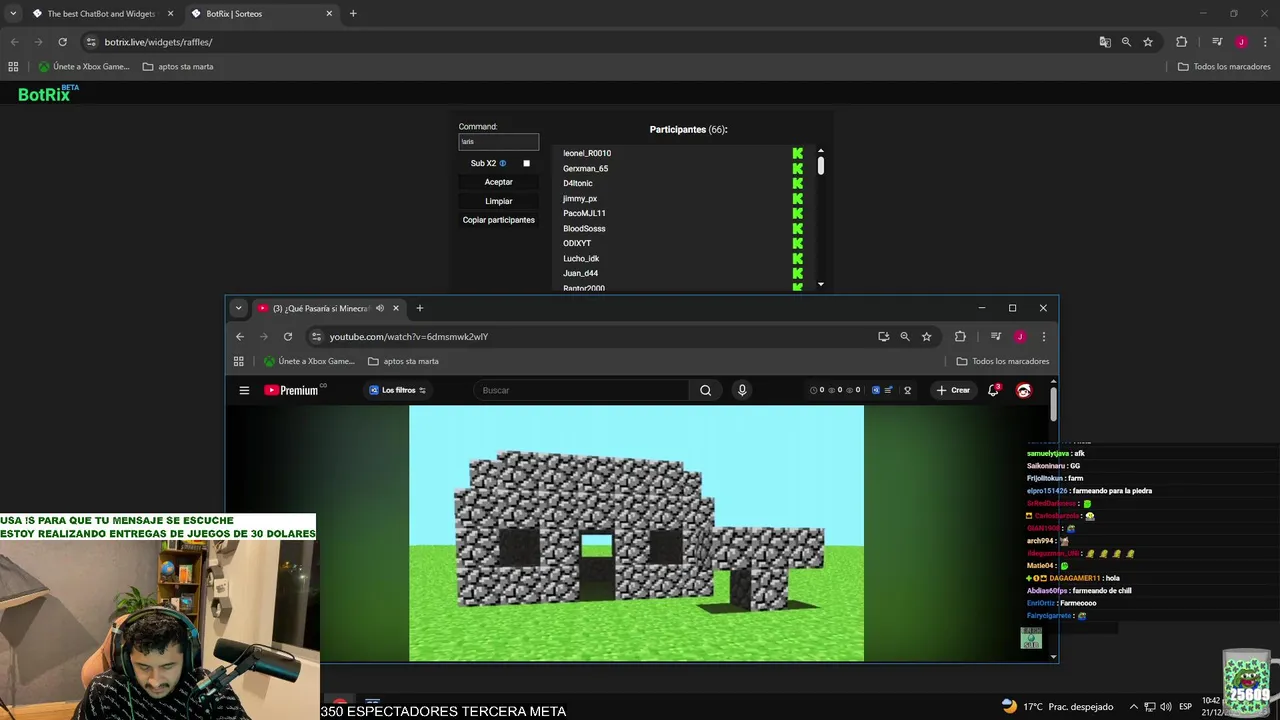
Task: Click participants list scrollbar thumb
Action: 821,166
